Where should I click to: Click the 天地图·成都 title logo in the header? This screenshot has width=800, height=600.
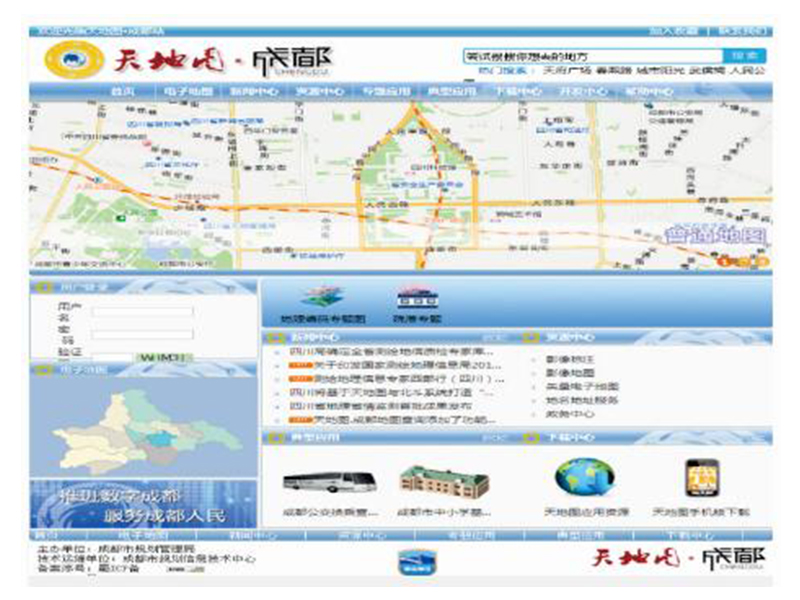pyautogui.click(x=222, y=61)
